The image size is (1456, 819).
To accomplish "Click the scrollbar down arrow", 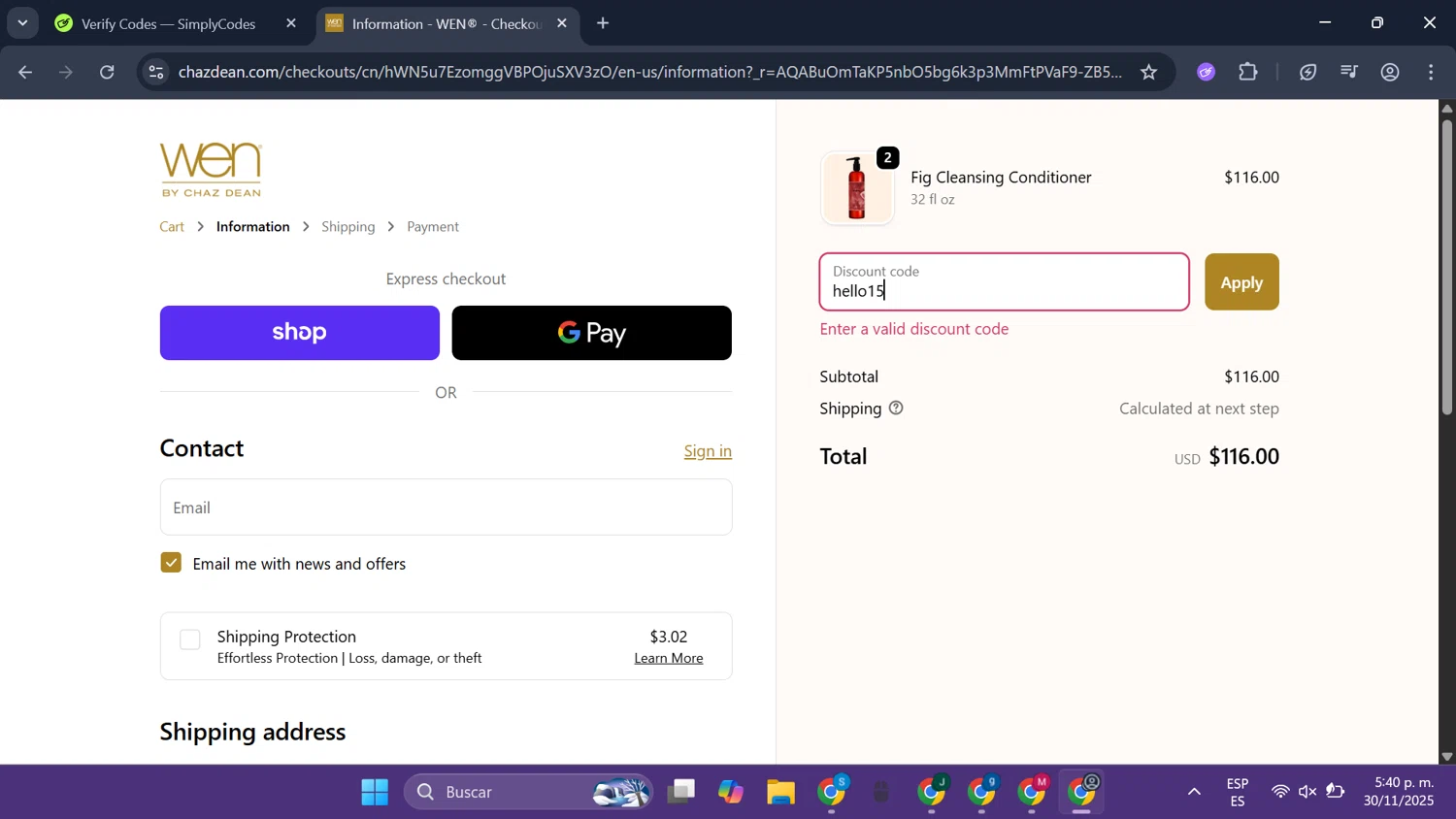I will [1446, 756].
